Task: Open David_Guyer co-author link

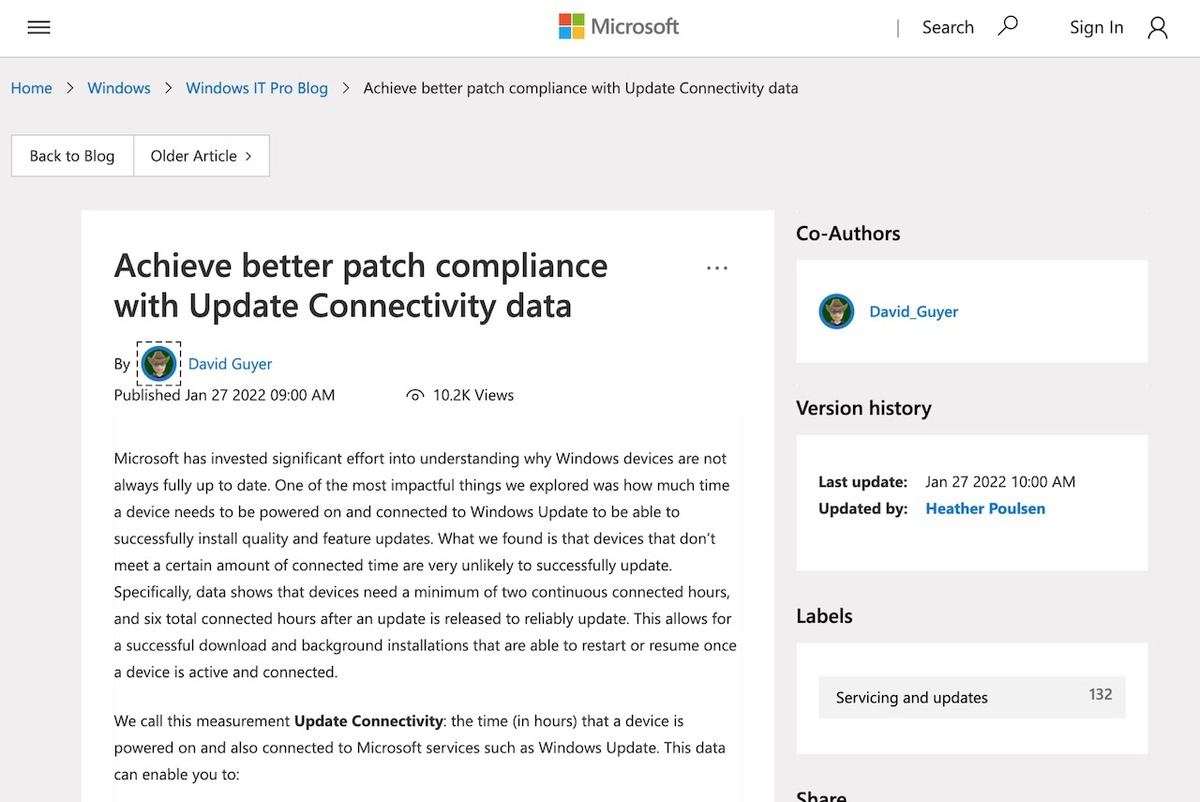Action: (x=914, y=312)
